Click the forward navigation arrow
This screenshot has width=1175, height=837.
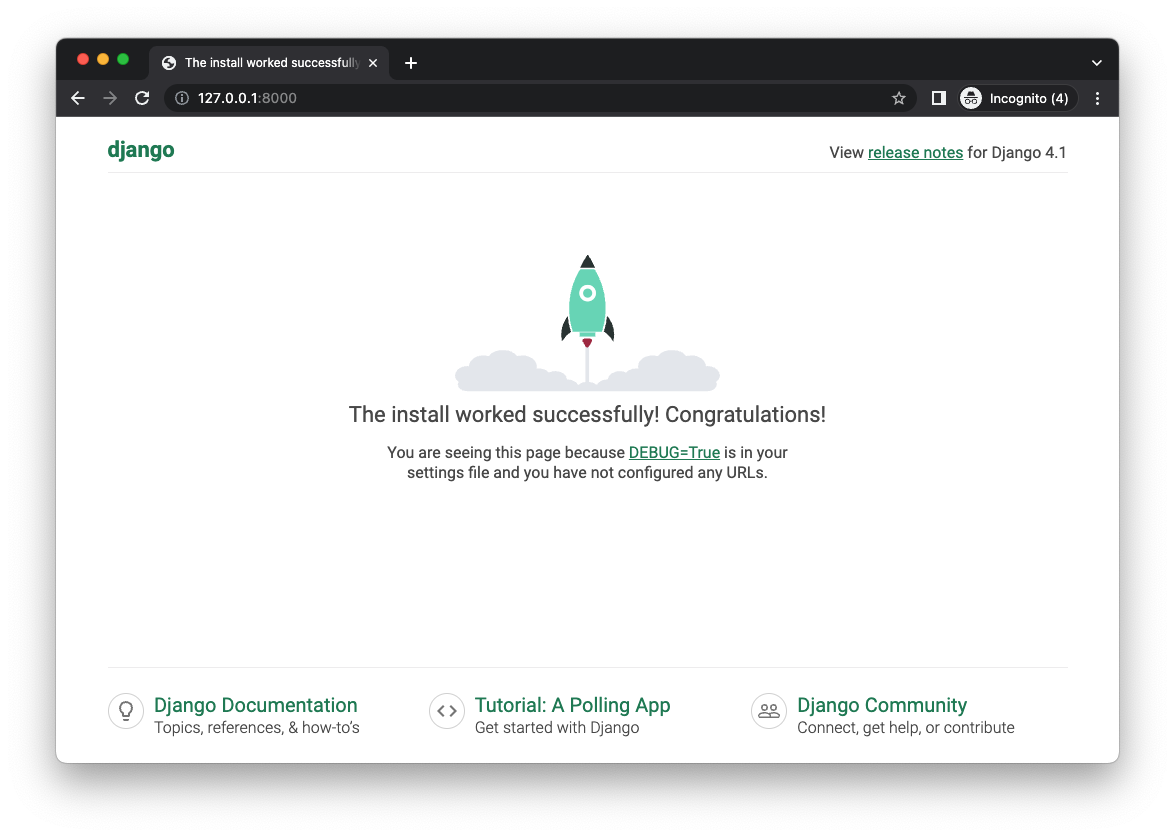(x=110, y=98)
